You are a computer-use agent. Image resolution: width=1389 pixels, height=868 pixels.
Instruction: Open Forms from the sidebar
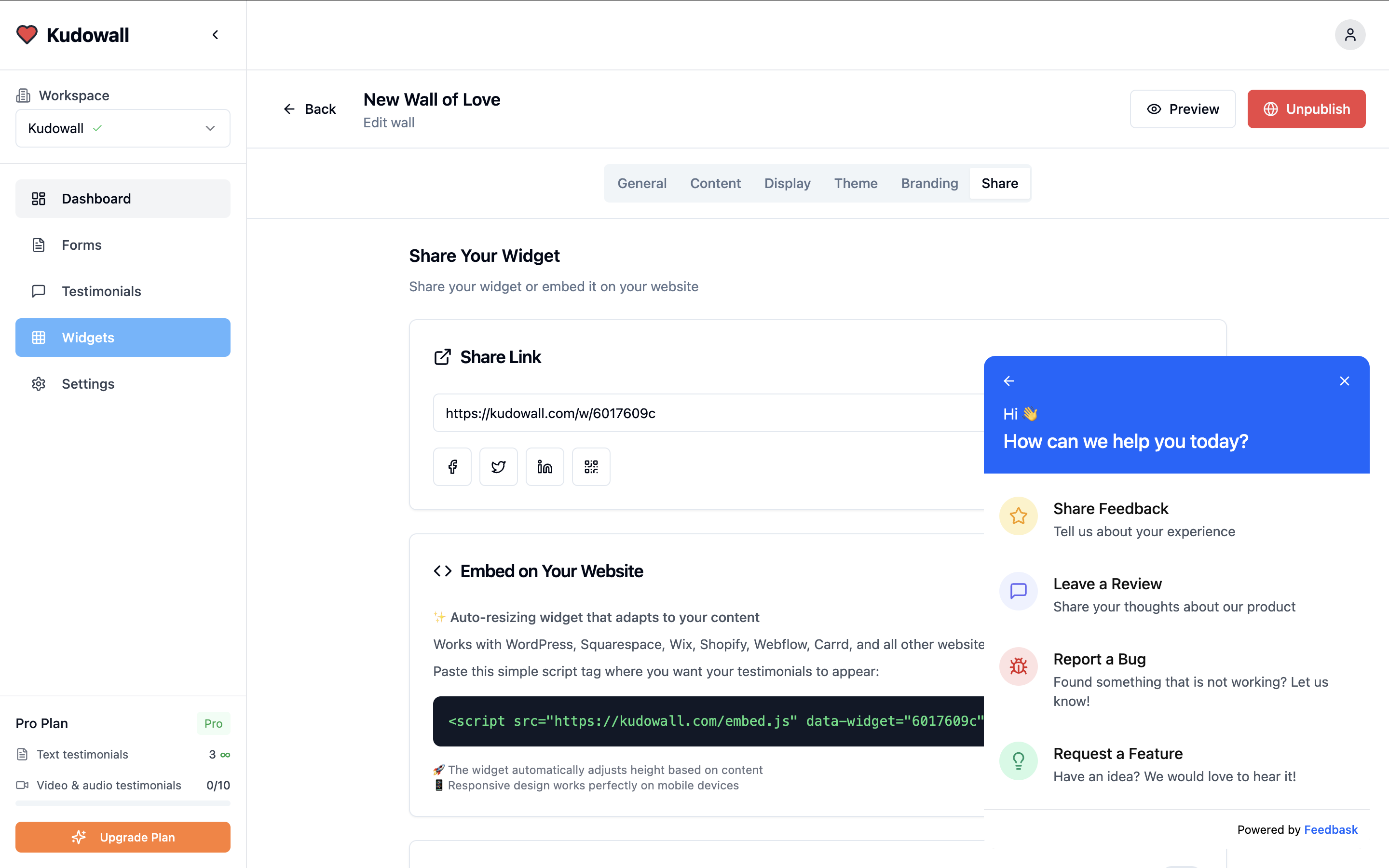tap(123, 245)
